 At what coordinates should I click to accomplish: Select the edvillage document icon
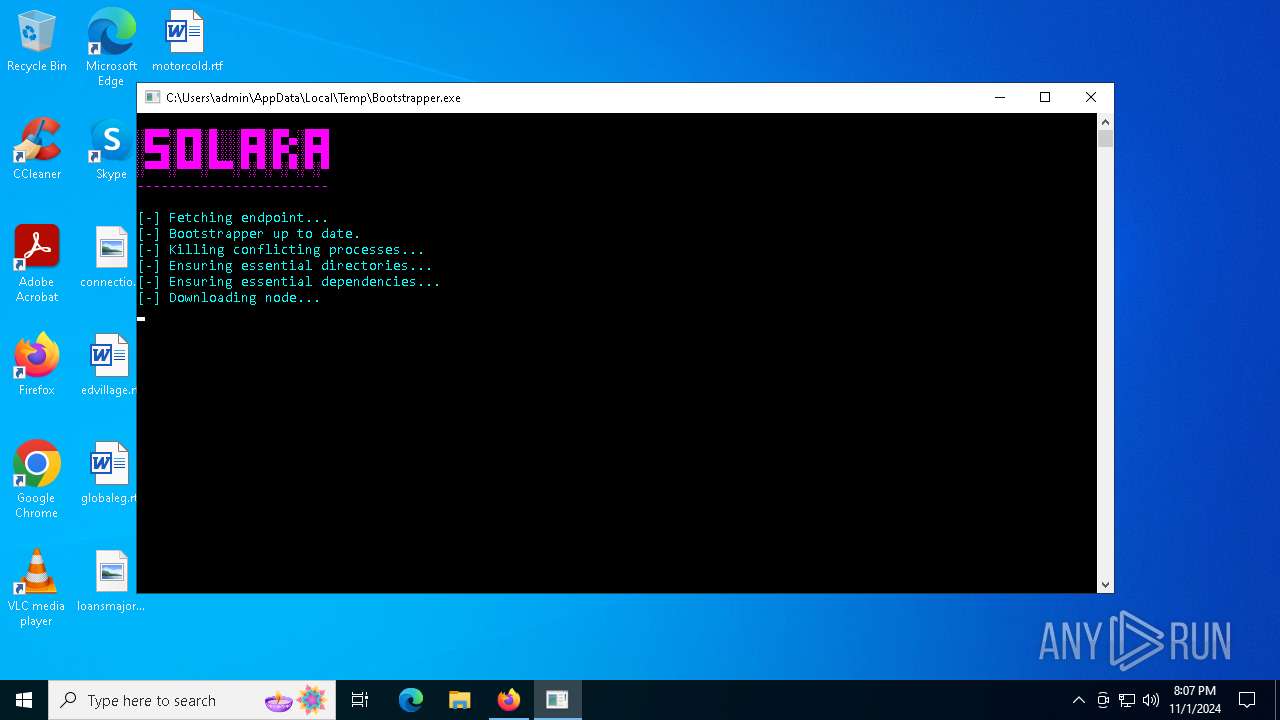tap(110, 365)
